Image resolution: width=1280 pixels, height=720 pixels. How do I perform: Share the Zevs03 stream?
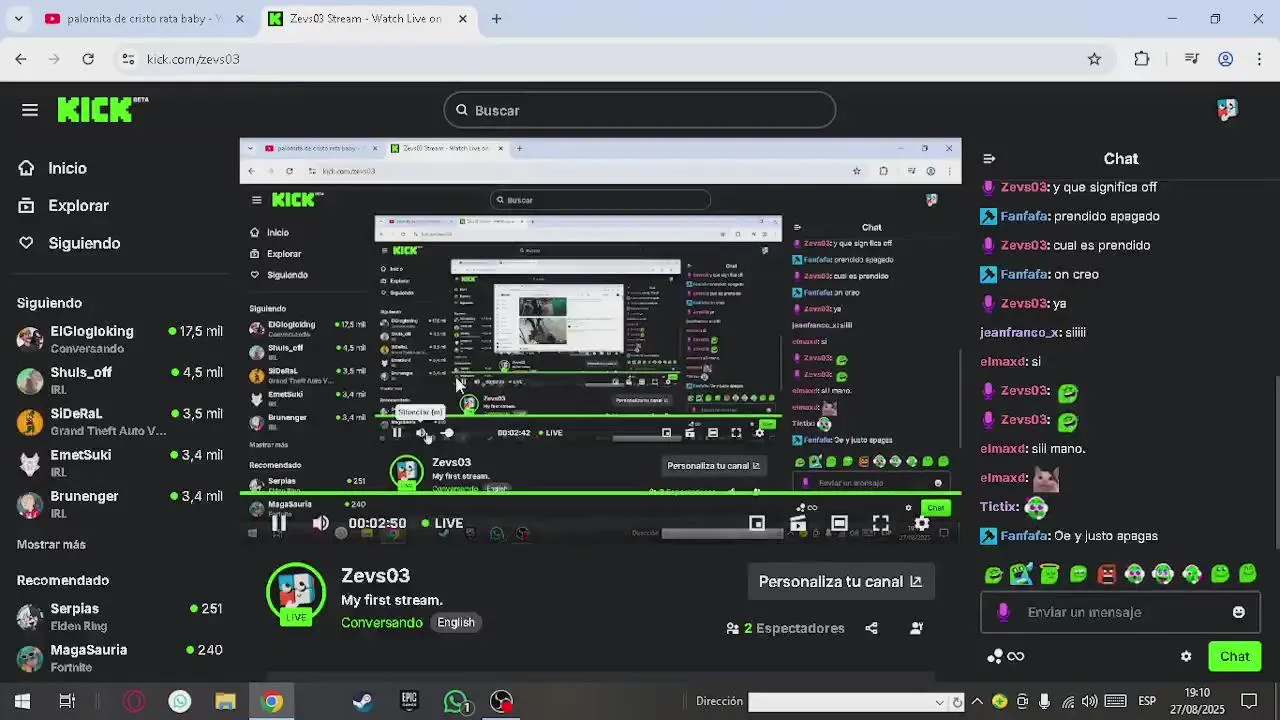pyautogui.click(x=871, y=628)
